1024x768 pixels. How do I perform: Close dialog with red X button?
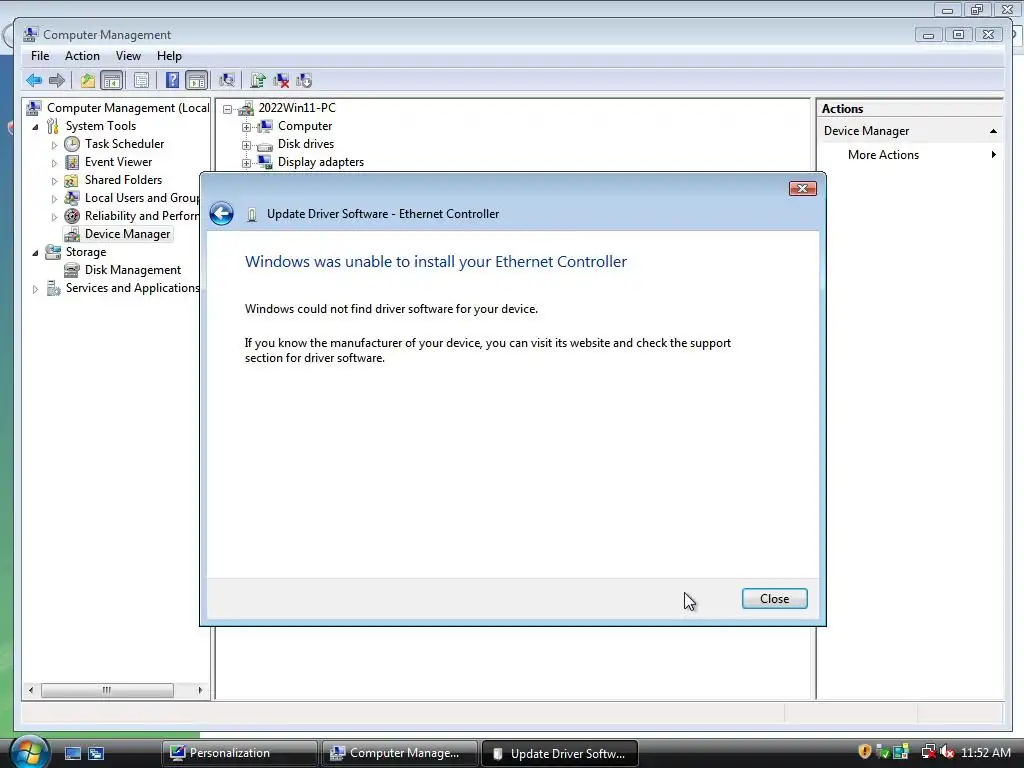pyautogui.click(x=803, y=189)
